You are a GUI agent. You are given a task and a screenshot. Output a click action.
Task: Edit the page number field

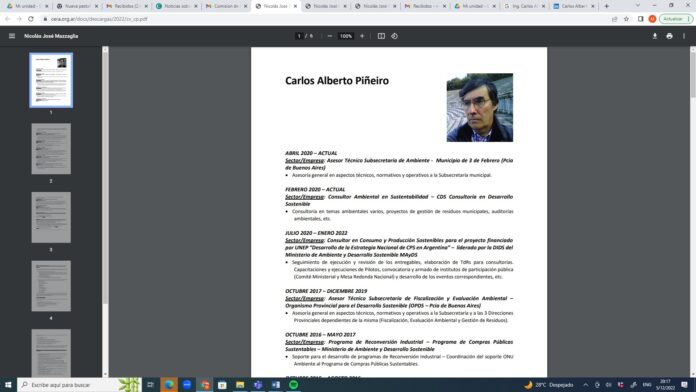click(300, 36)
